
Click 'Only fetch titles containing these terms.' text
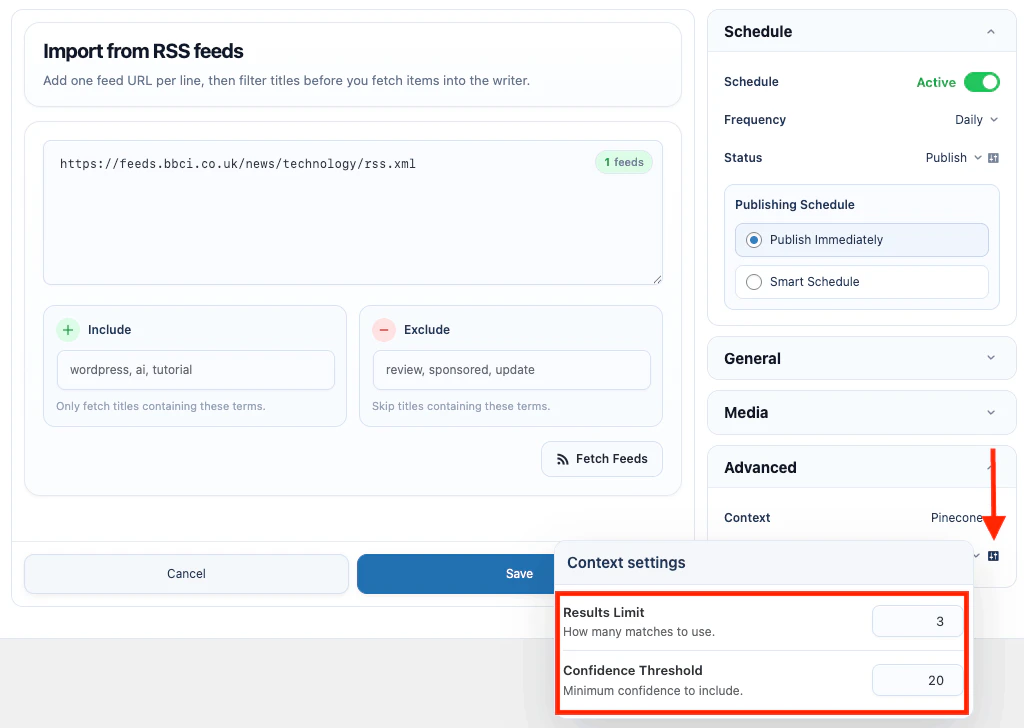(161, 406)
